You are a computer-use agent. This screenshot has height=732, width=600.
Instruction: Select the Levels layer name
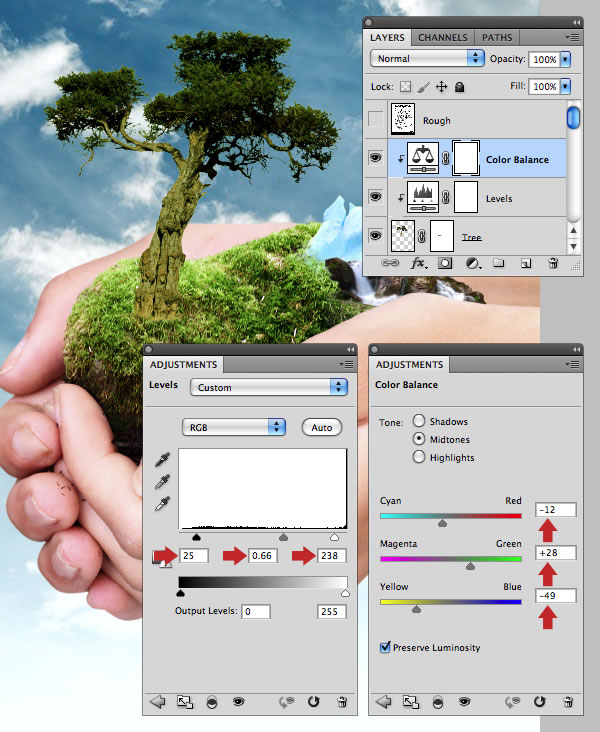point(499,198)
